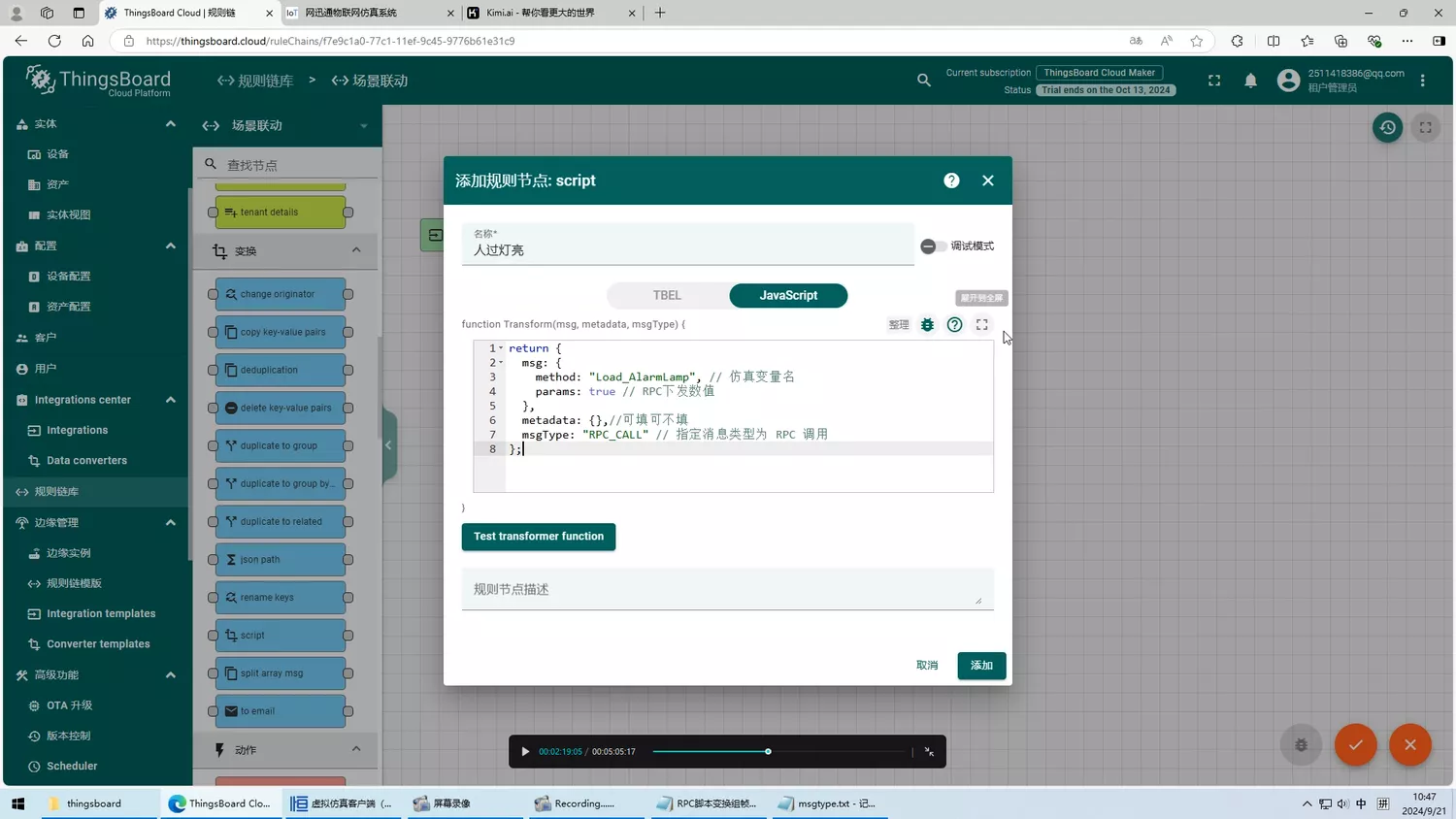Collapse the 变换 transformation node section

356,250
